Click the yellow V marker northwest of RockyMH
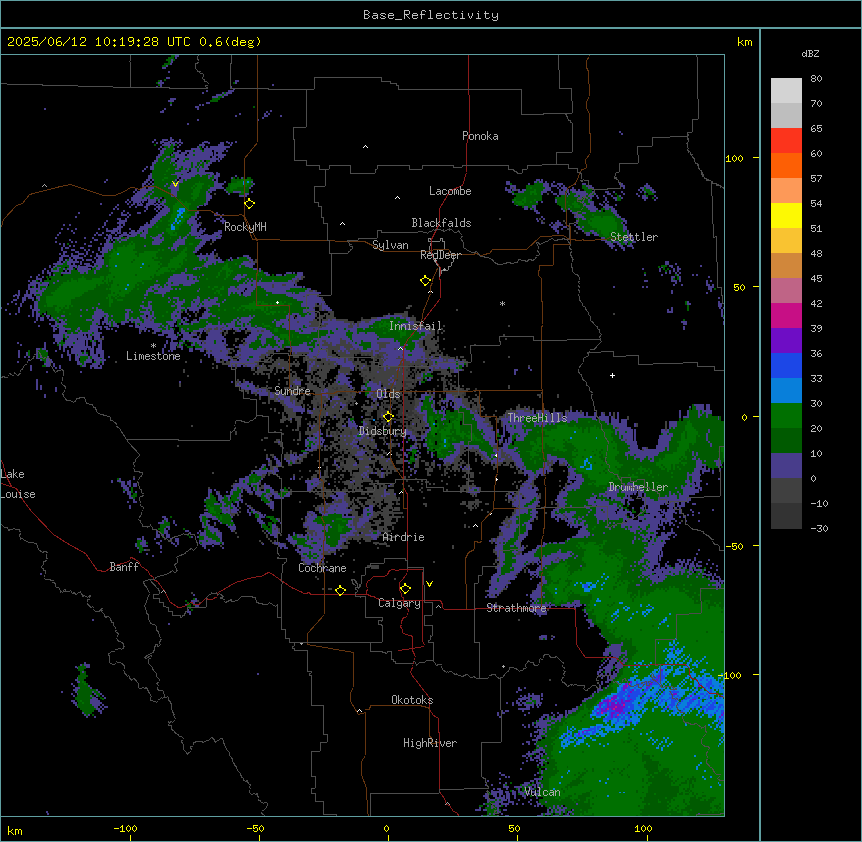862x842 pixels. (175, 184)
